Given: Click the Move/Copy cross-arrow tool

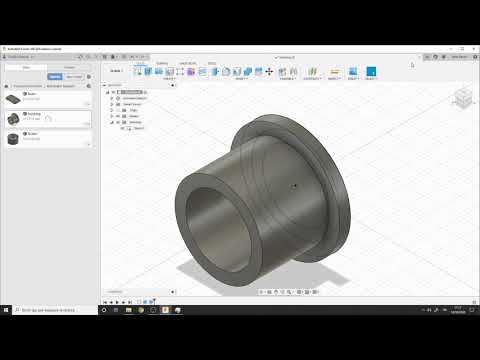Looking at the screenshot, I should click(269, 71).
